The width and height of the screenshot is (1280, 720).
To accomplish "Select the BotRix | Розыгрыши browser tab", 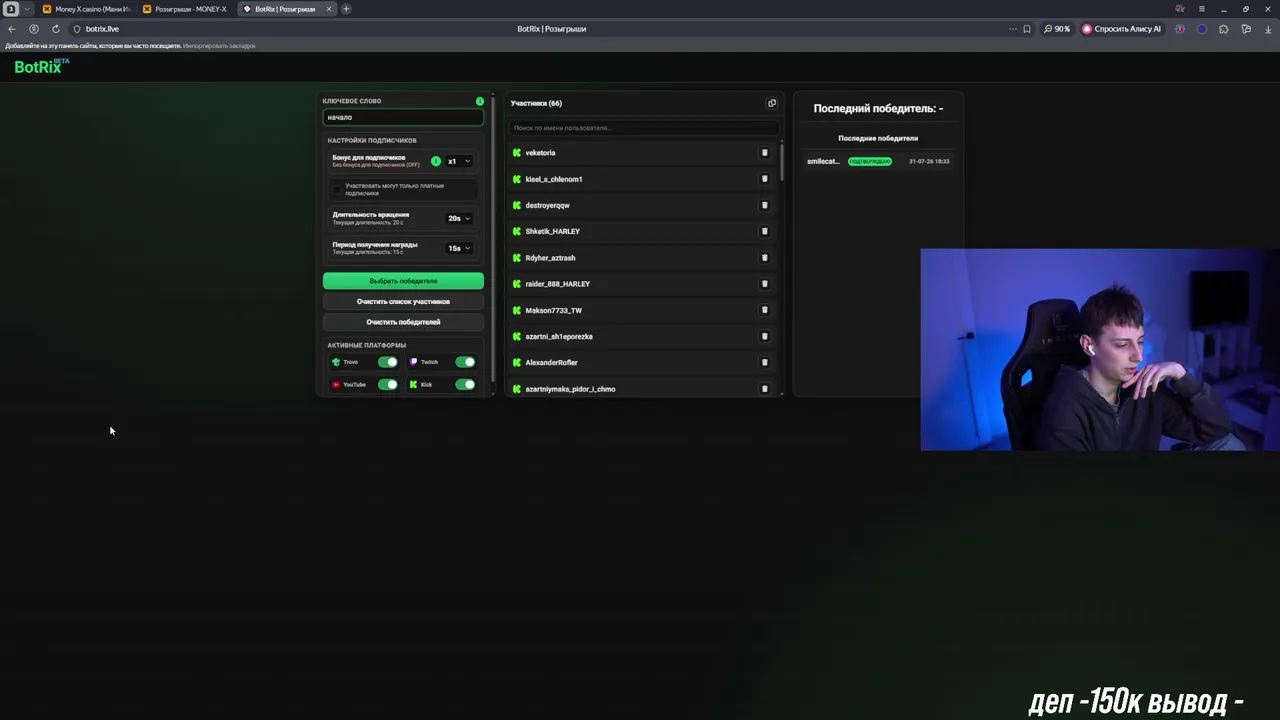I will tap(286, 9).
